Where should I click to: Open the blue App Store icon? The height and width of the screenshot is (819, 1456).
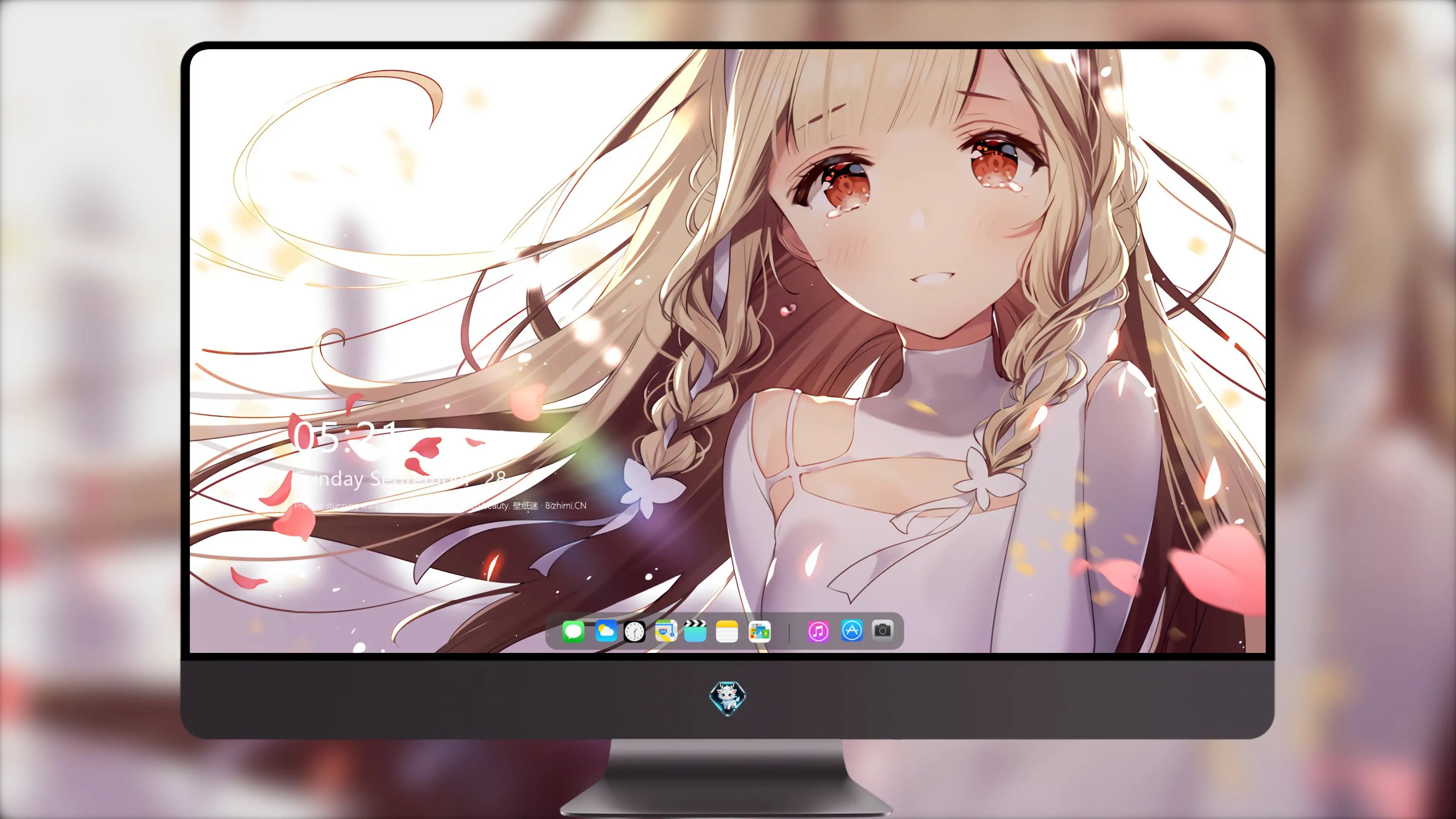click(852, 630)
